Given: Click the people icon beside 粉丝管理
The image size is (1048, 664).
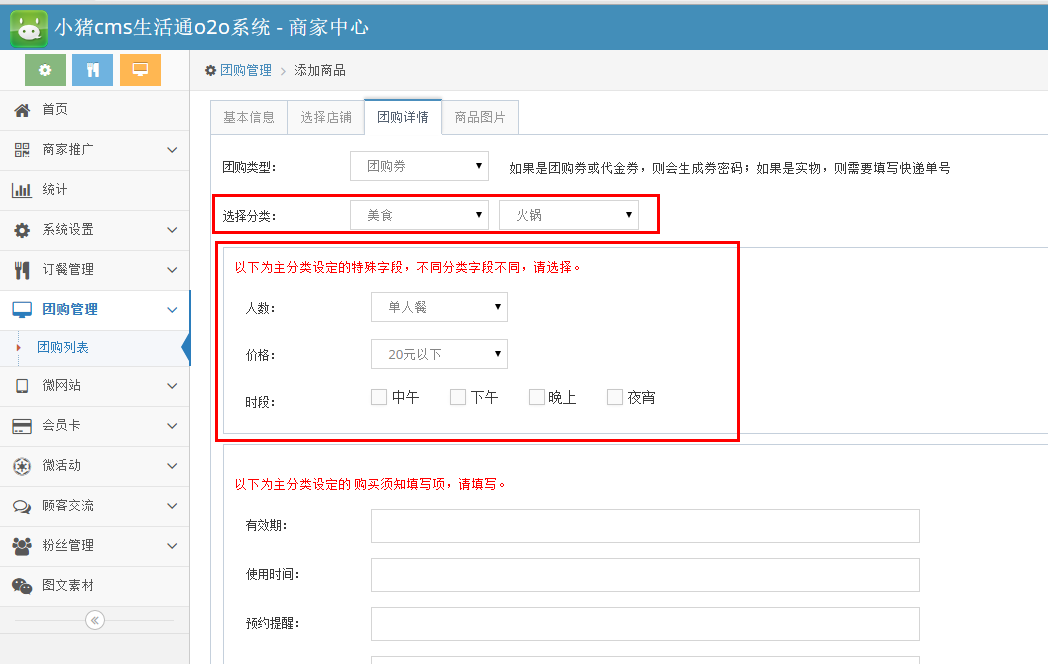Looking at the screenshot, I should tap(22, 546).
